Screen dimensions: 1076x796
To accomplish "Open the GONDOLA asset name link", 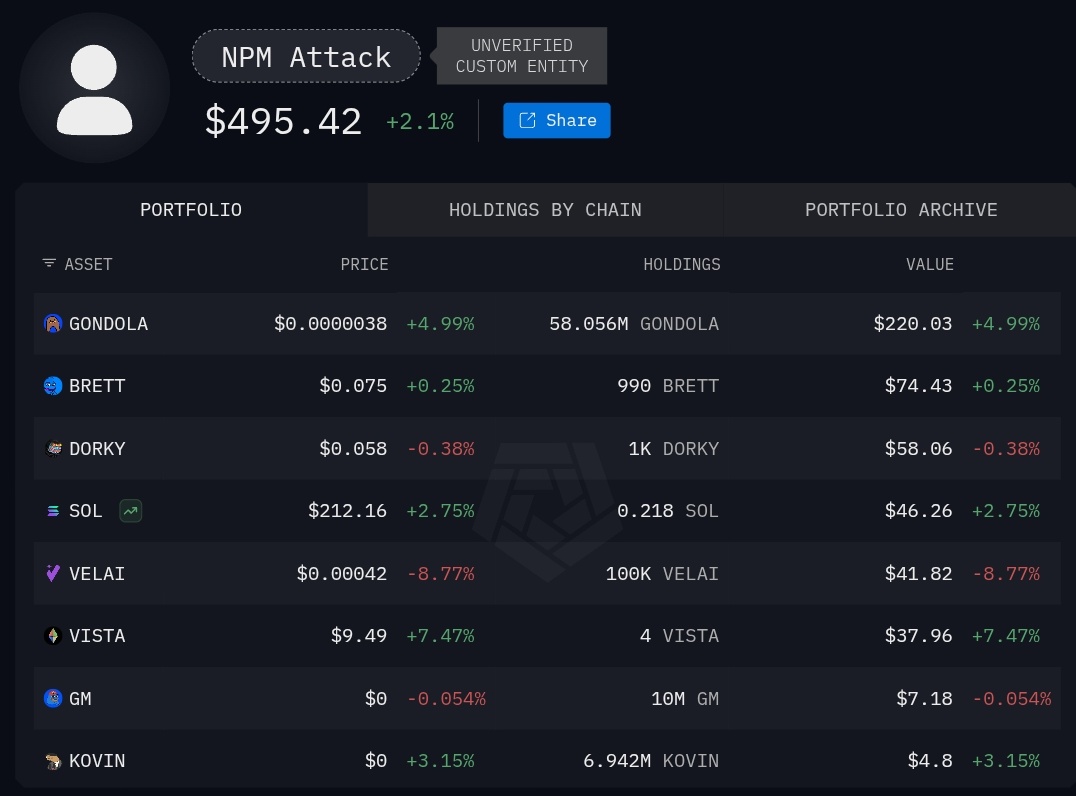I will 108,324.
